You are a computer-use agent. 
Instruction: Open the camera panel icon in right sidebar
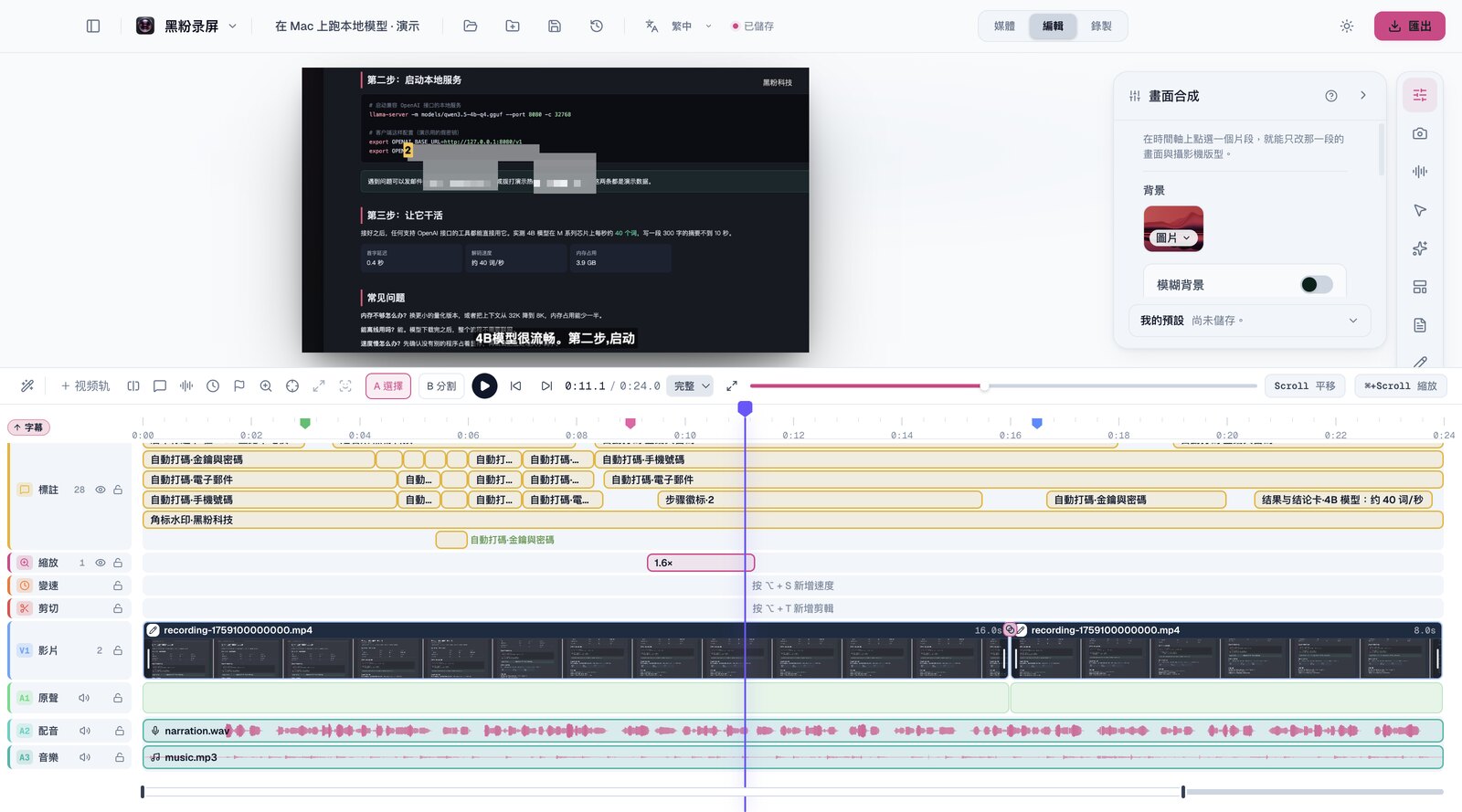coord(1420,133)
